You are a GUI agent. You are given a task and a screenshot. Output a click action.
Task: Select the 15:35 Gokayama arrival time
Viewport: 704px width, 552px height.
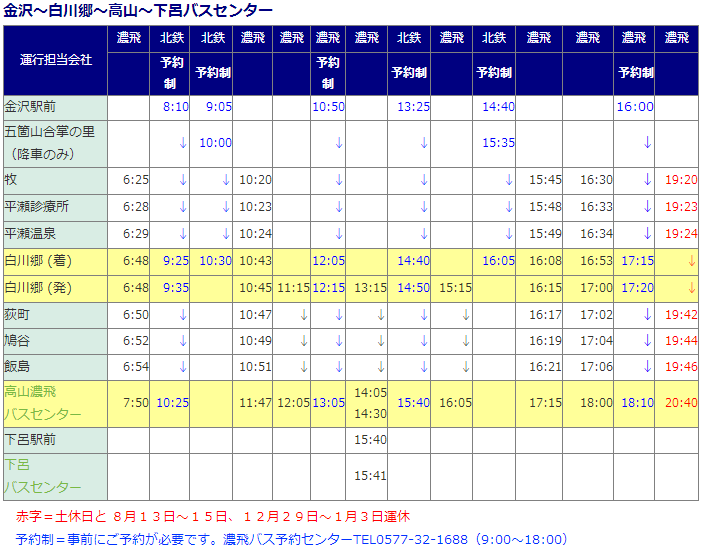click(x=498, y=143)
